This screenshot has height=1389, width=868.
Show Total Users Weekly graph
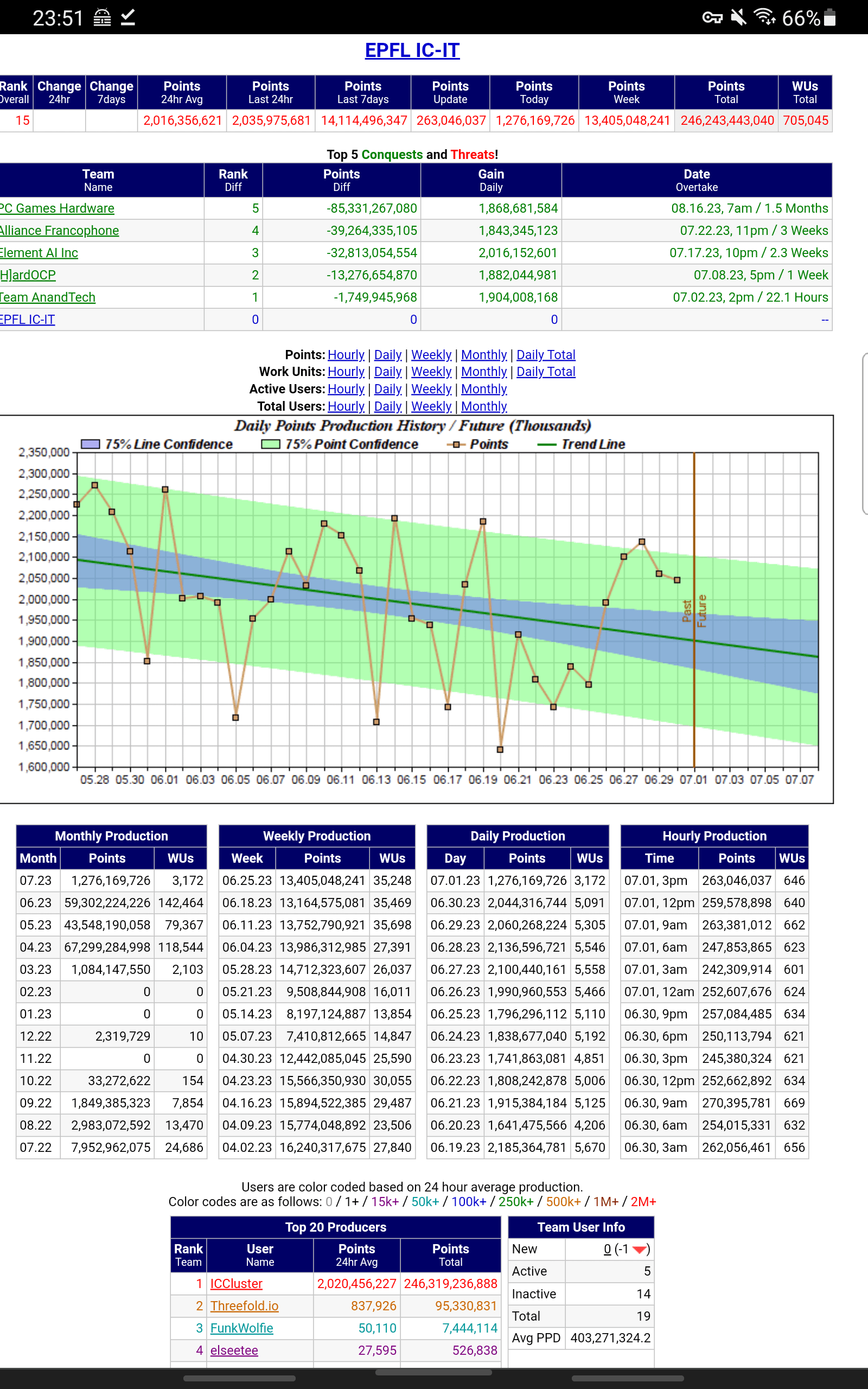(x=432, y=406)
